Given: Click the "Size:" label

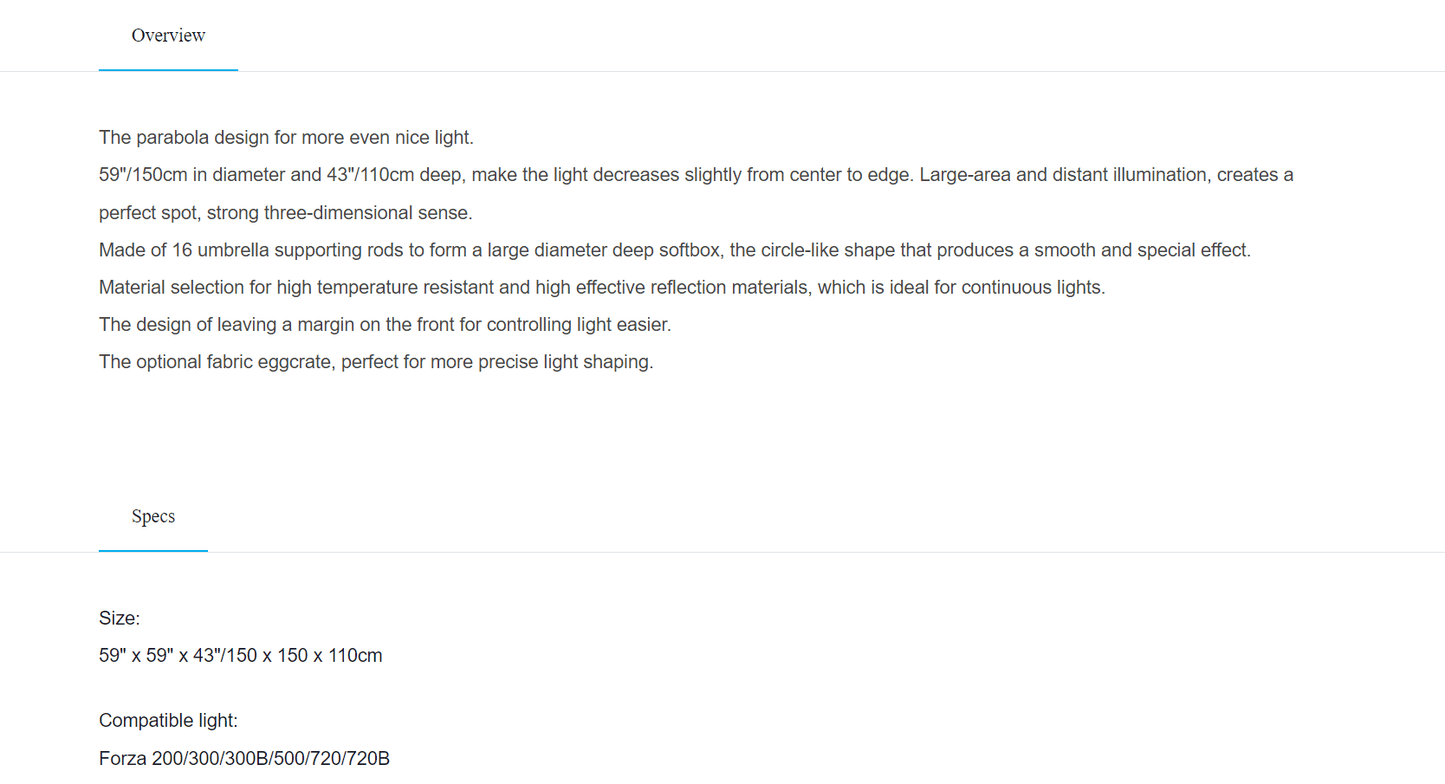Looking at the screenshot, I should coord(119,619).
